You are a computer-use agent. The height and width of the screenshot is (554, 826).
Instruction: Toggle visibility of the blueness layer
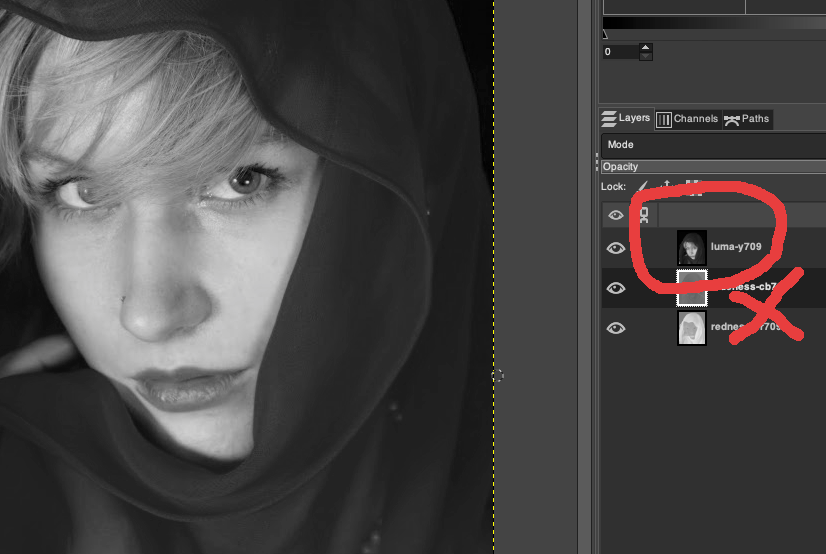[x=616, y=288]
